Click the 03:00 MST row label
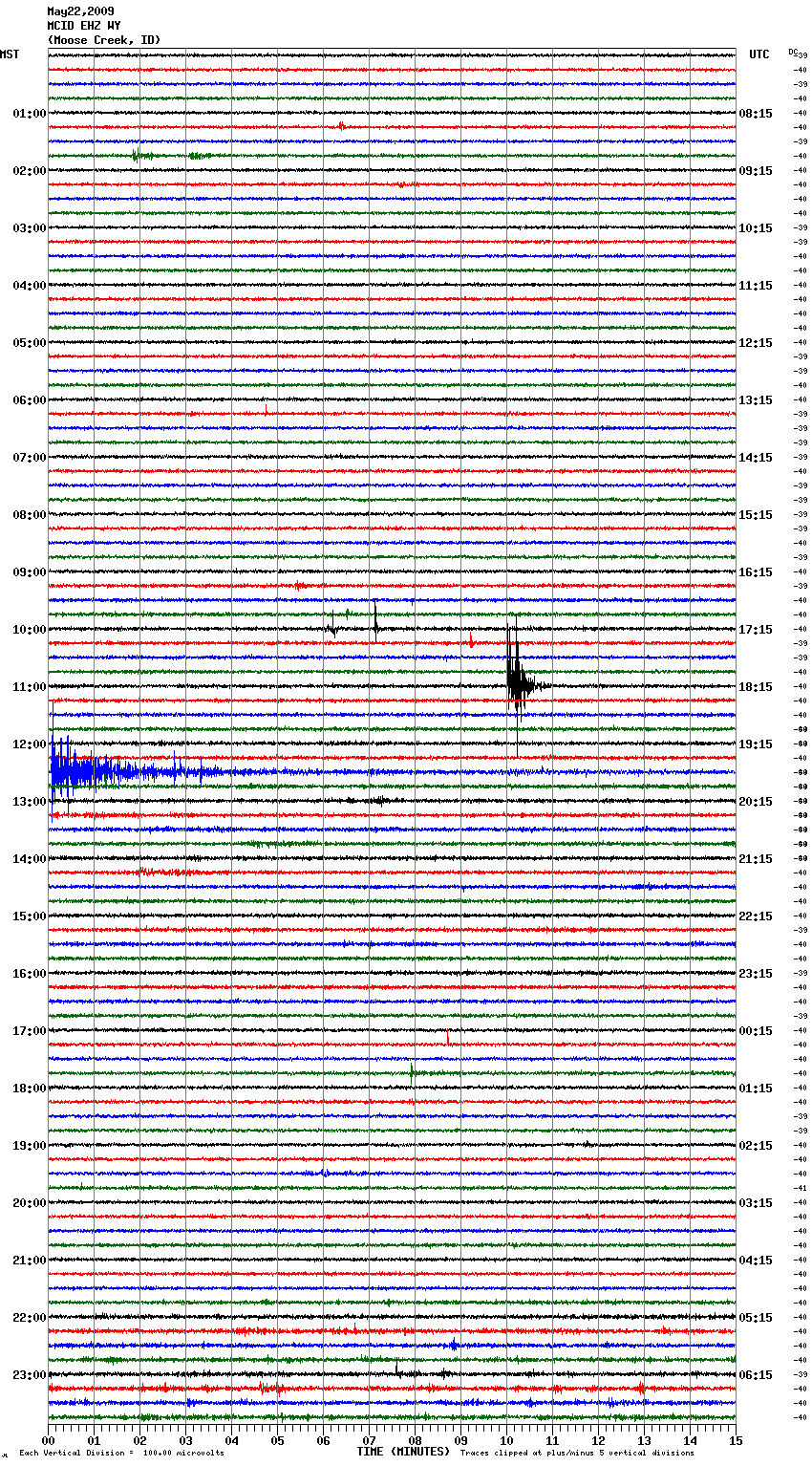This screenshot has height=1466, width=812. tap(30, 228)
